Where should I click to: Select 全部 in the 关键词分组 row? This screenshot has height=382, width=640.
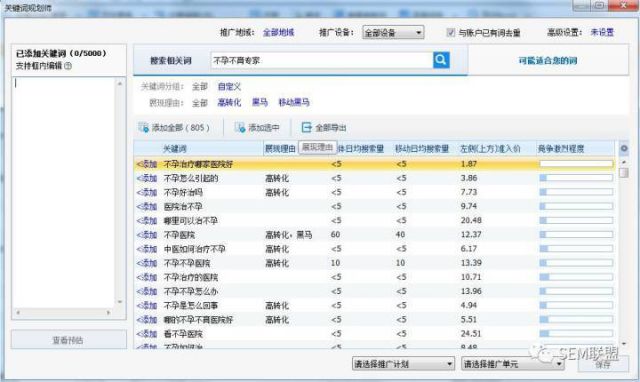[x=200, y=87]
